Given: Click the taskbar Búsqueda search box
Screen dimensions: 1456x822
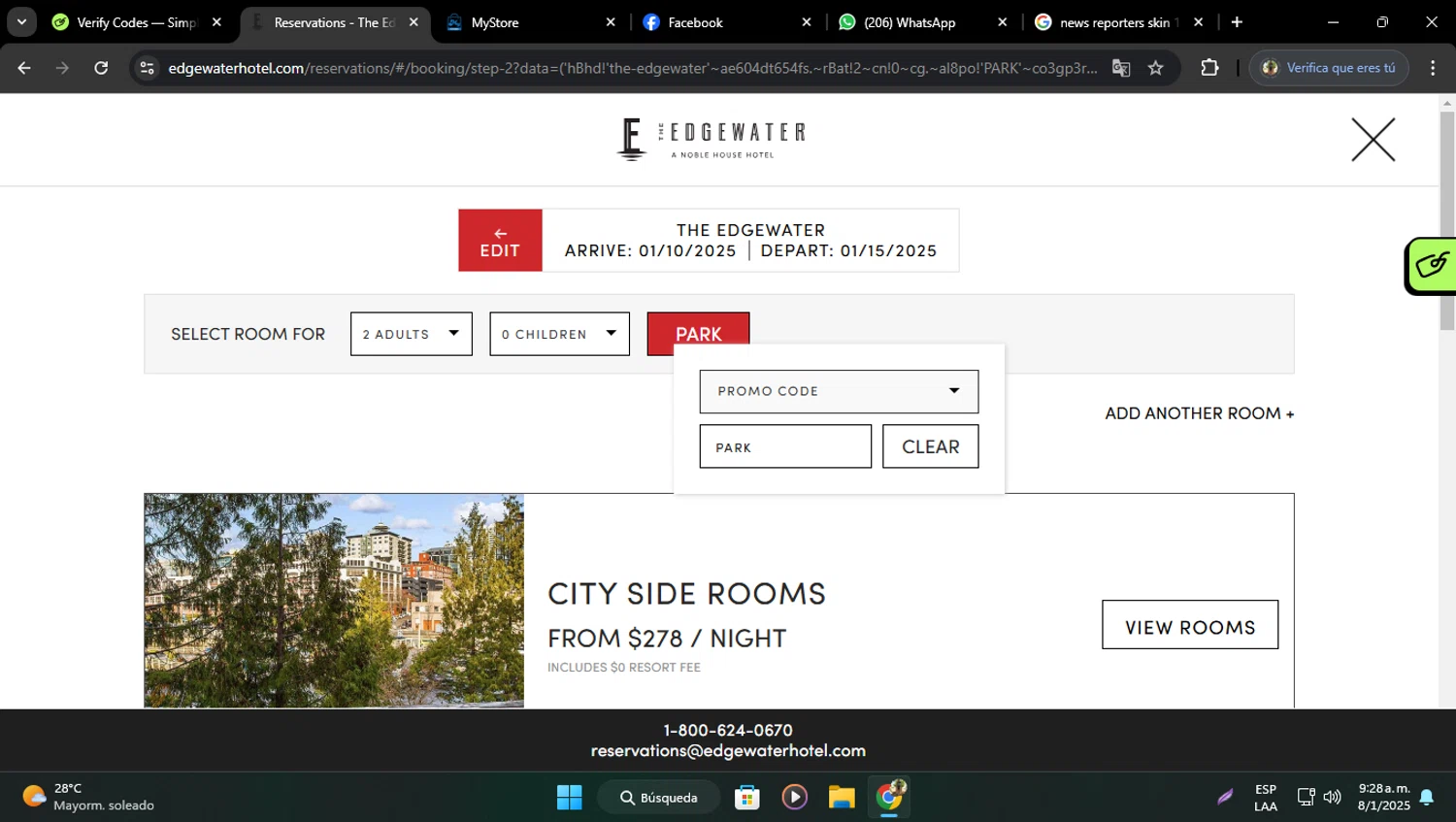Looking at the screenshot, I should point(659,797).
